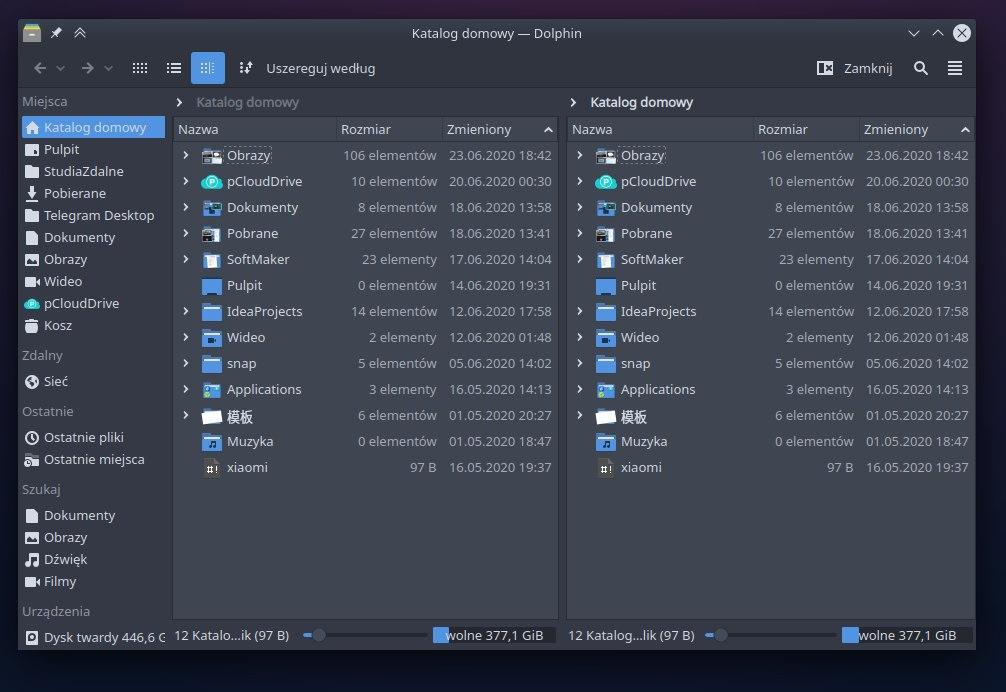Open pCloudDrive folder icon in left pane
Viewport: 1006px width, 692px height.
(x=211, y=182)
